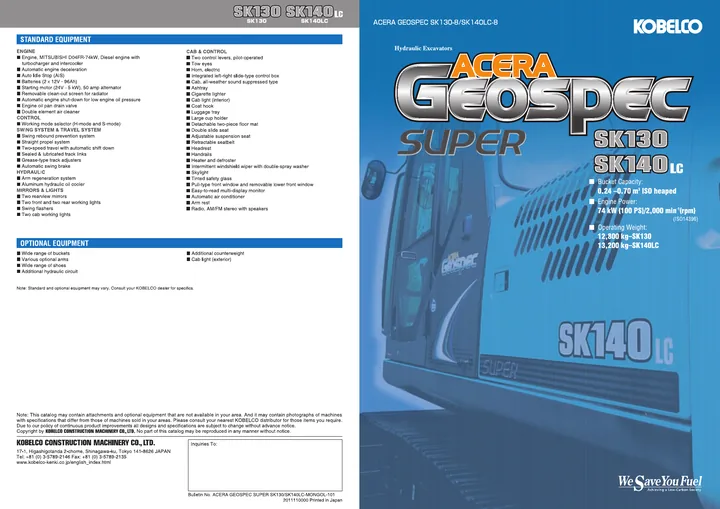Click 'Two cab working lights' list item
Screen dimensions: 720x509
pos(46,215)
